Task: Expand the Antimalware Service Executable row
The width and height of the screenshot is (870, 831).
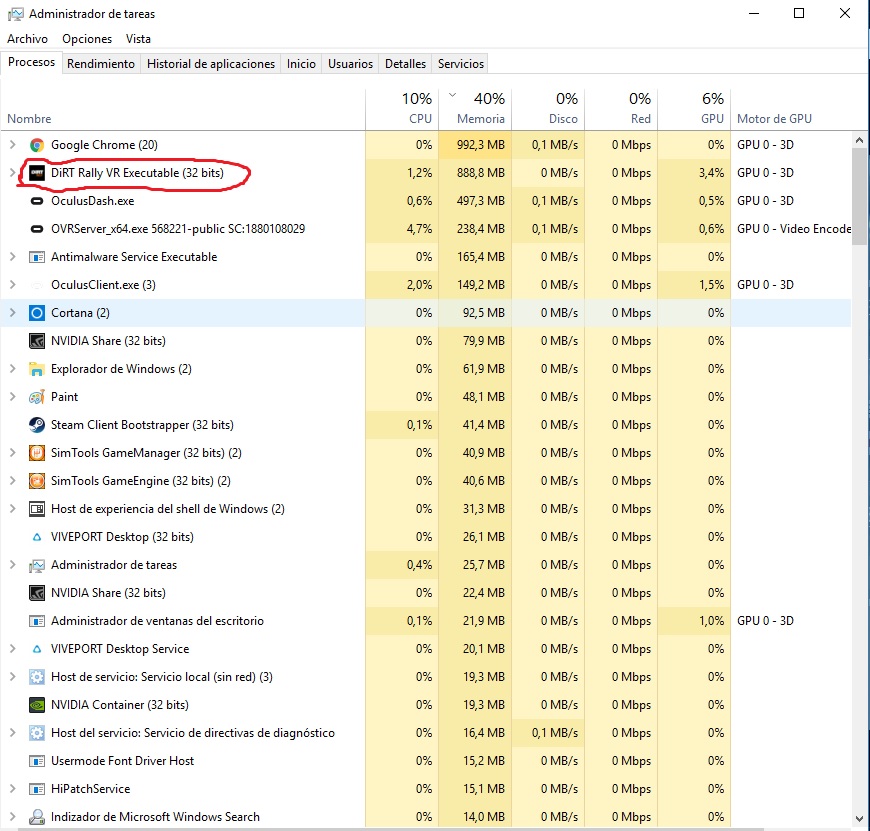Action: click(13, 257)
